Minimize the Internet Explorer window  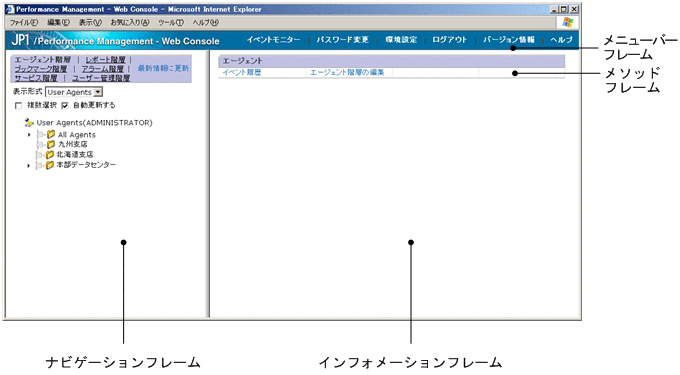click(x=555, y=9)
